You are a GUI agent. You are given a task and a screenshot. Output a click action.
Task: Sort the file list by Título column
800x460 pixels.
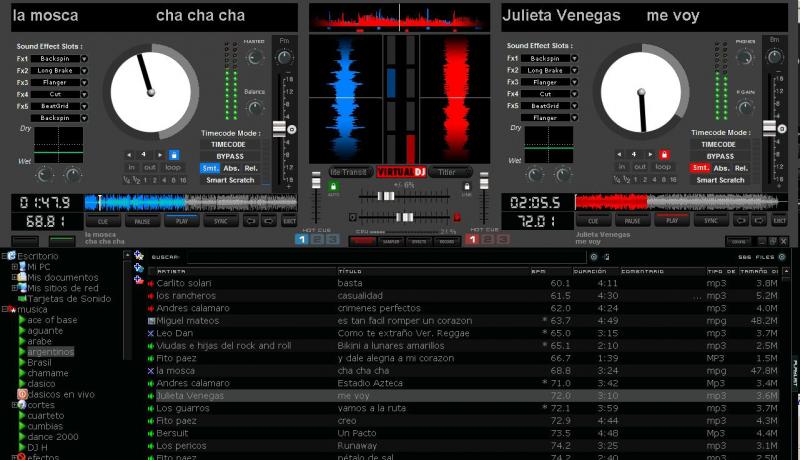pyautogui.click(x=433, y=271)
